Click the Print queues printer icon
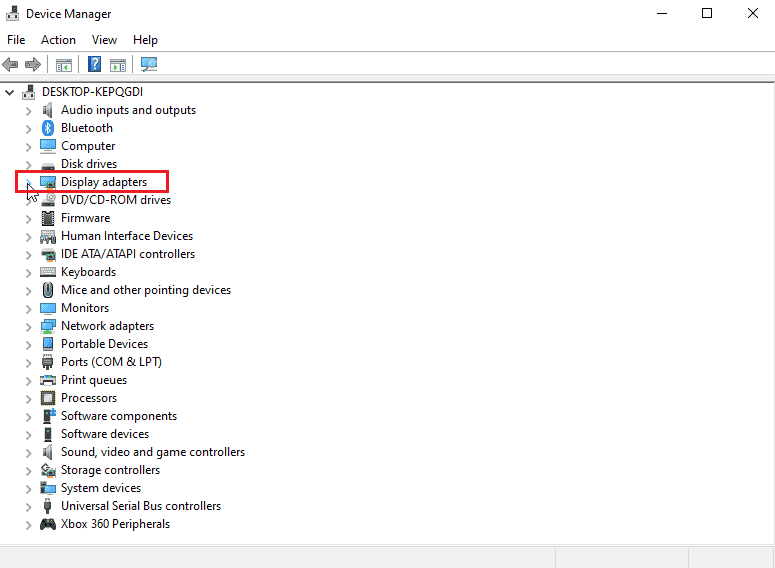The height and width of the screenshot is (568, 775). [48, 380]
